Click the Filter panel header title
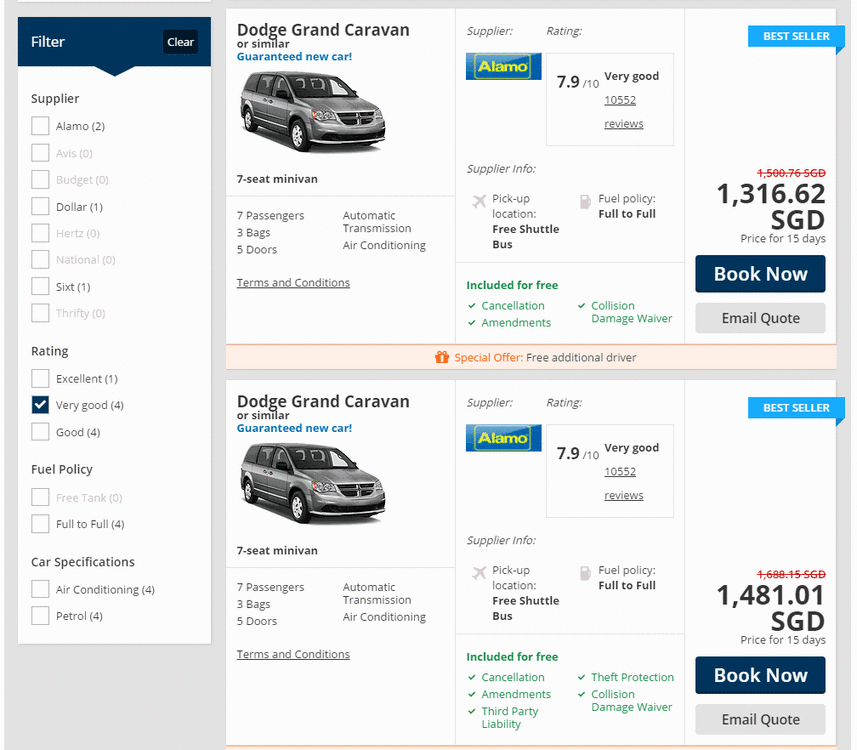Screen dimensions: 857x750 click(48, 42)
